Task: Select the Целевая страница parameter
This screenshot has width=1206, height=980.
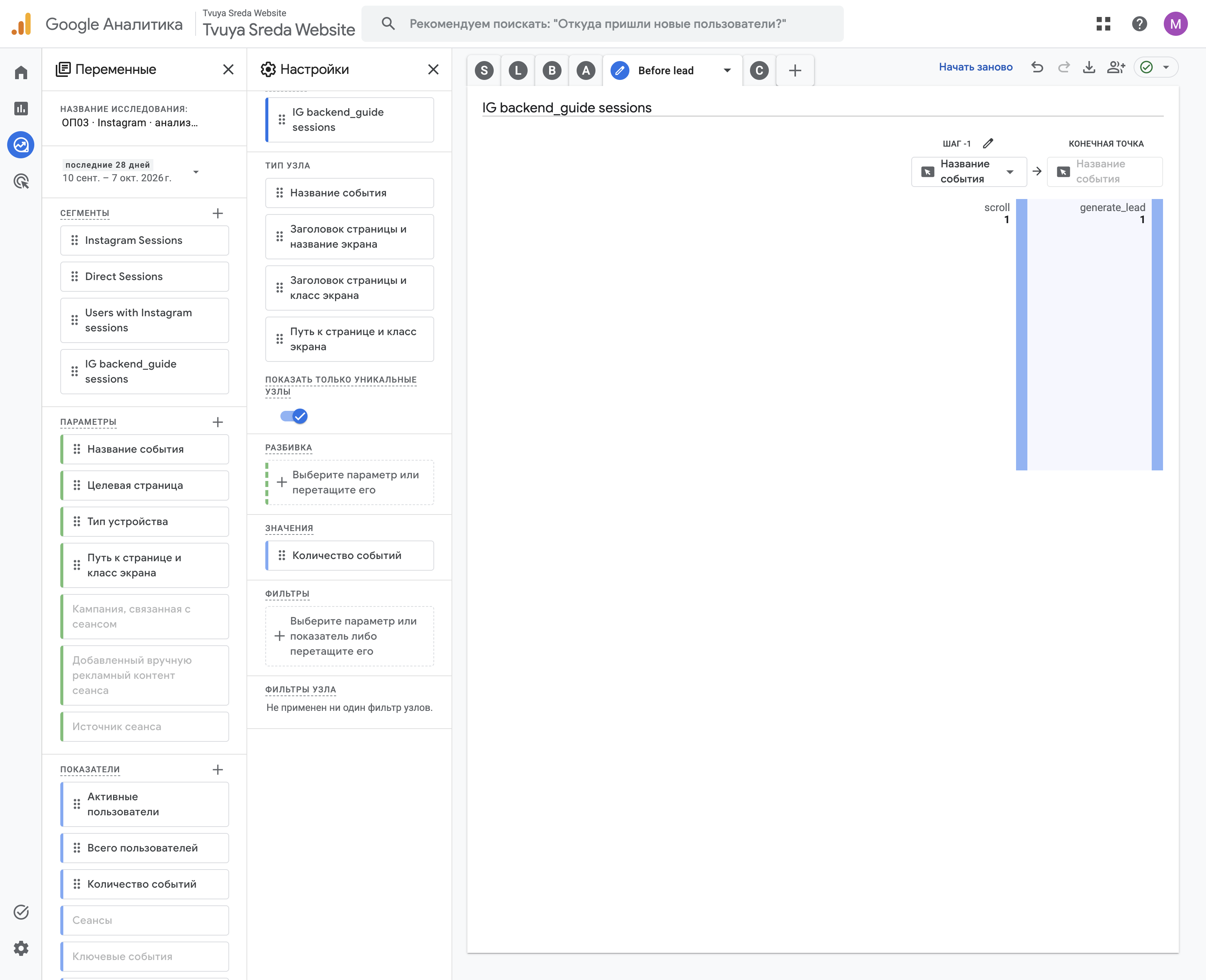Action: 144,485
